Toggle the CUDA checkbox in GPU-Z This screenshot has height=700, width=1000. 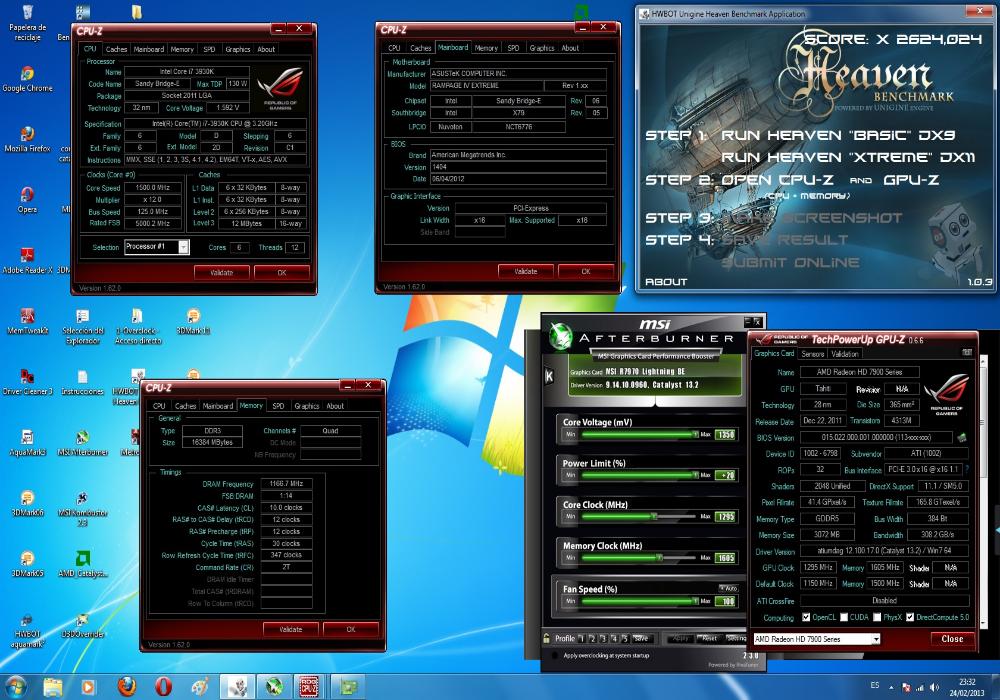tap(844, 617)
